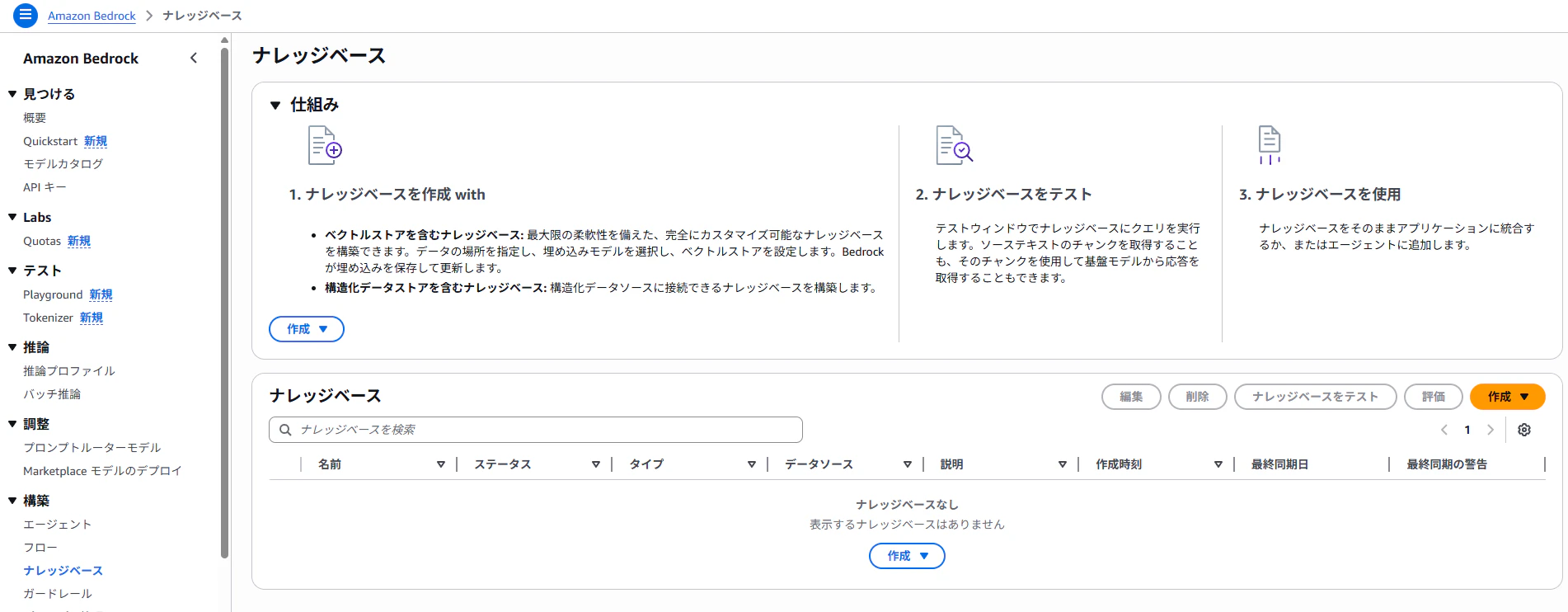1568x612 pixels.
Task: Sort by the 作成時刻 column arrow
Action: (1218, 464)
